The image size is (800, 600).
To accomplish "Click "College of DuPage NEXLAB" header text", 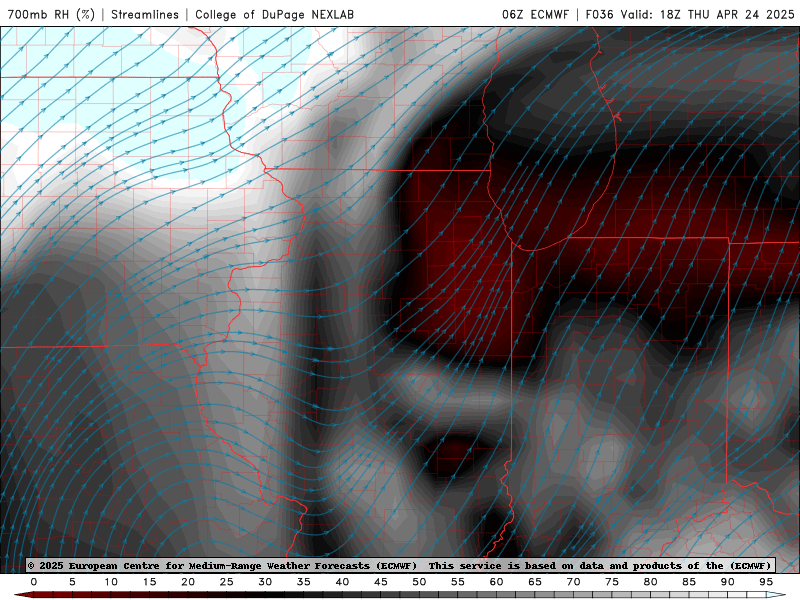I will [x=274, y=14].
